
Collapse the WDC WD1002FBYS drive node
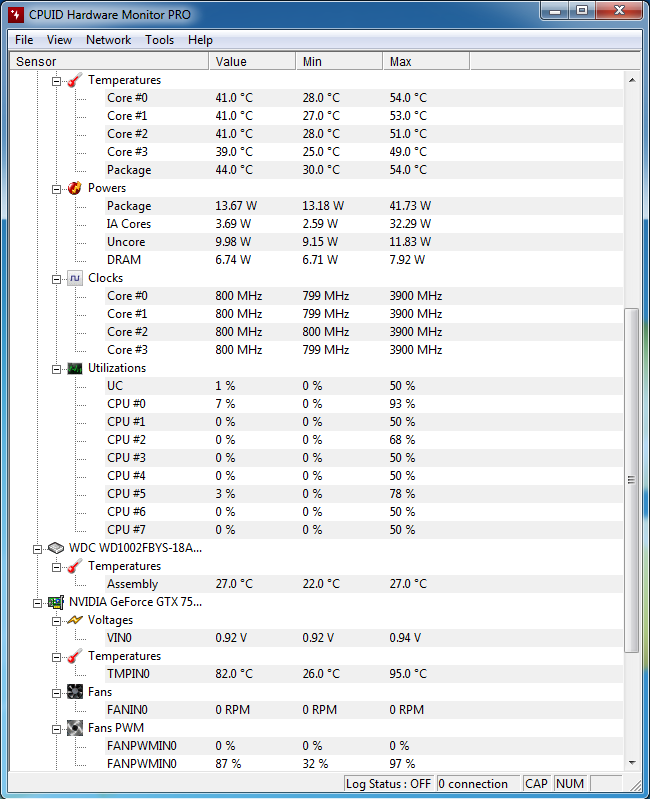click(x=37, y=549)
